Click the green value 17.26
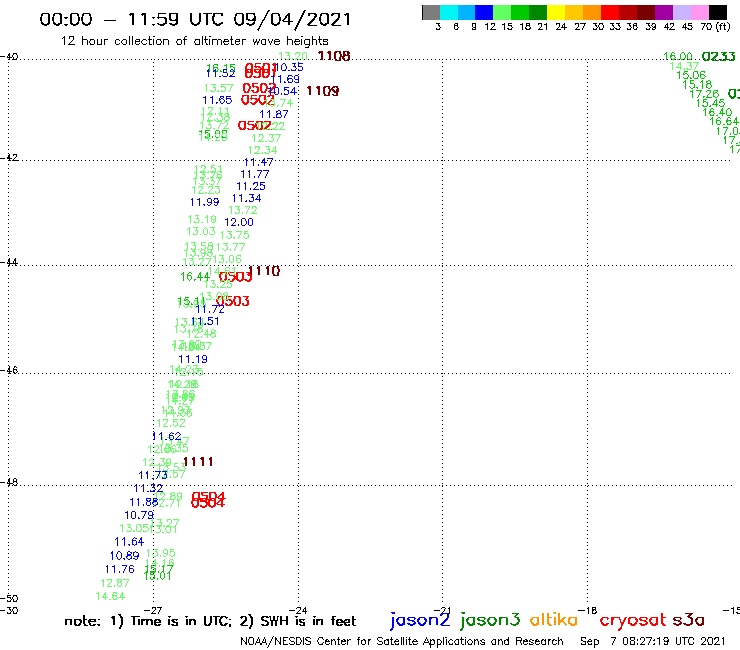Screen dimensions: 740x650 pyautogui.click(x=704, y=94)
